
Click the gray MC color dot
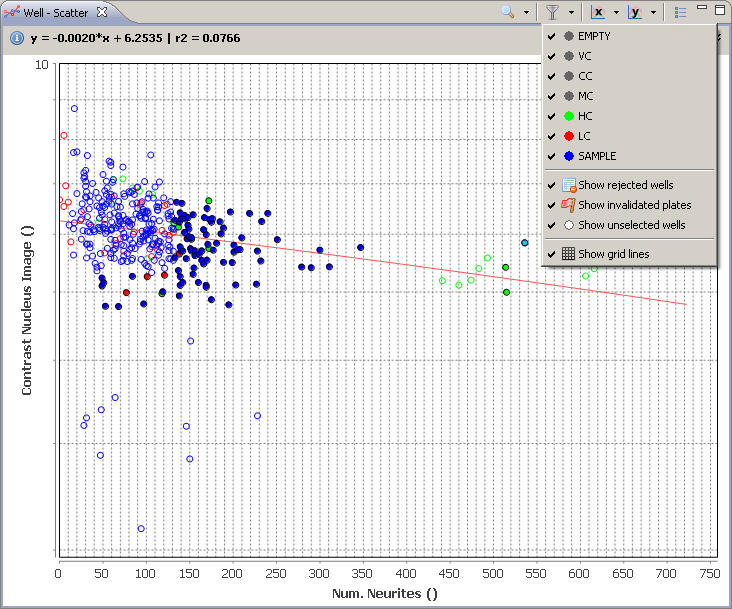click(569, 96)
